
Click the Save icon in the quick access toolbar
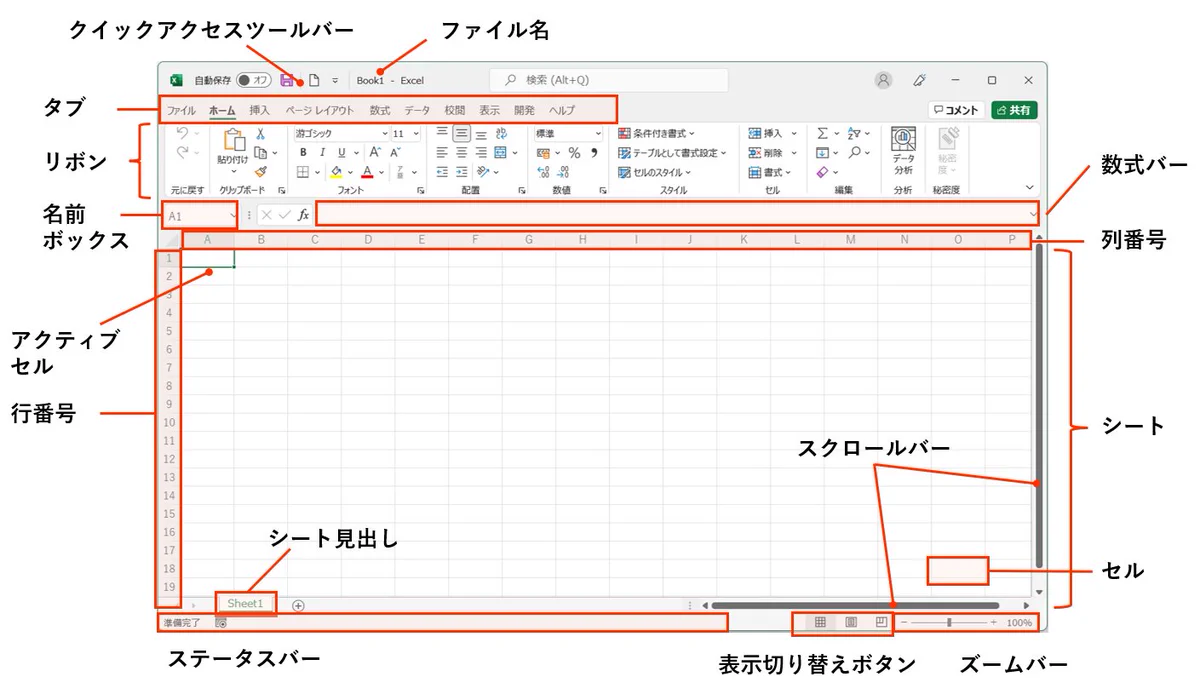coord(288,80)
